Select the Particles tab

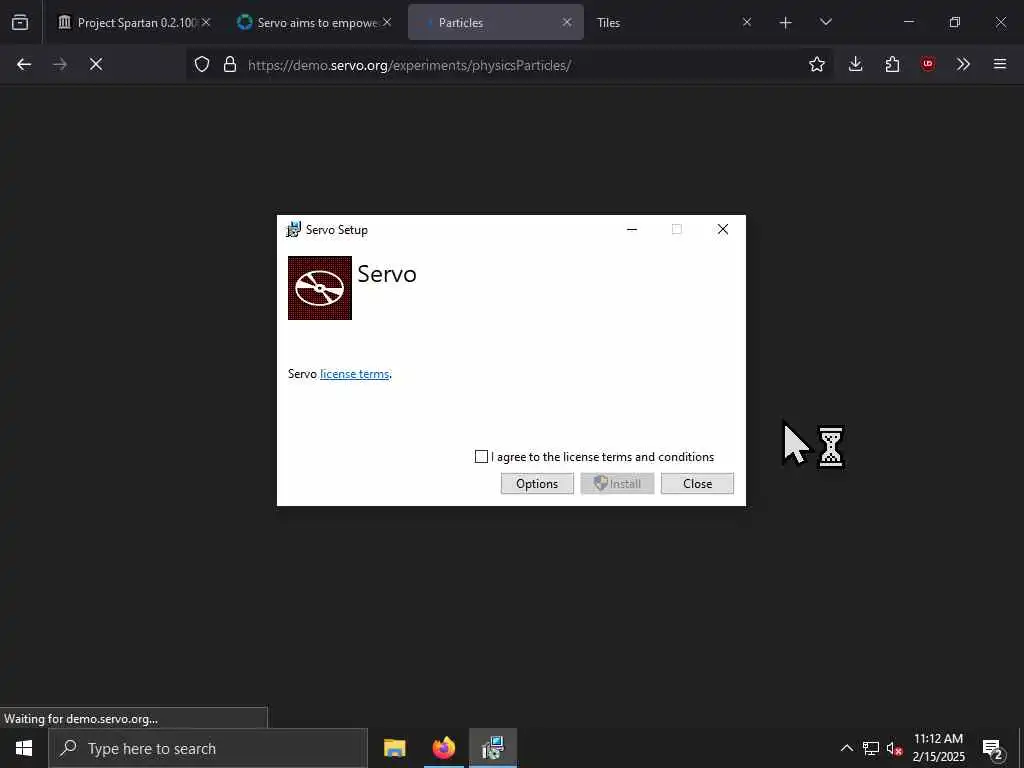(495, 22)
